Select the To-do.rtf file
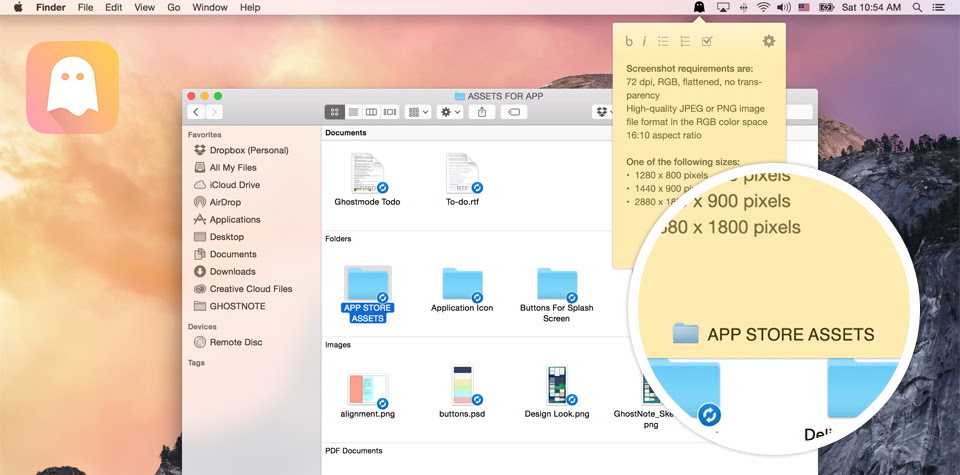960x475 pixels. pos(462,179)
